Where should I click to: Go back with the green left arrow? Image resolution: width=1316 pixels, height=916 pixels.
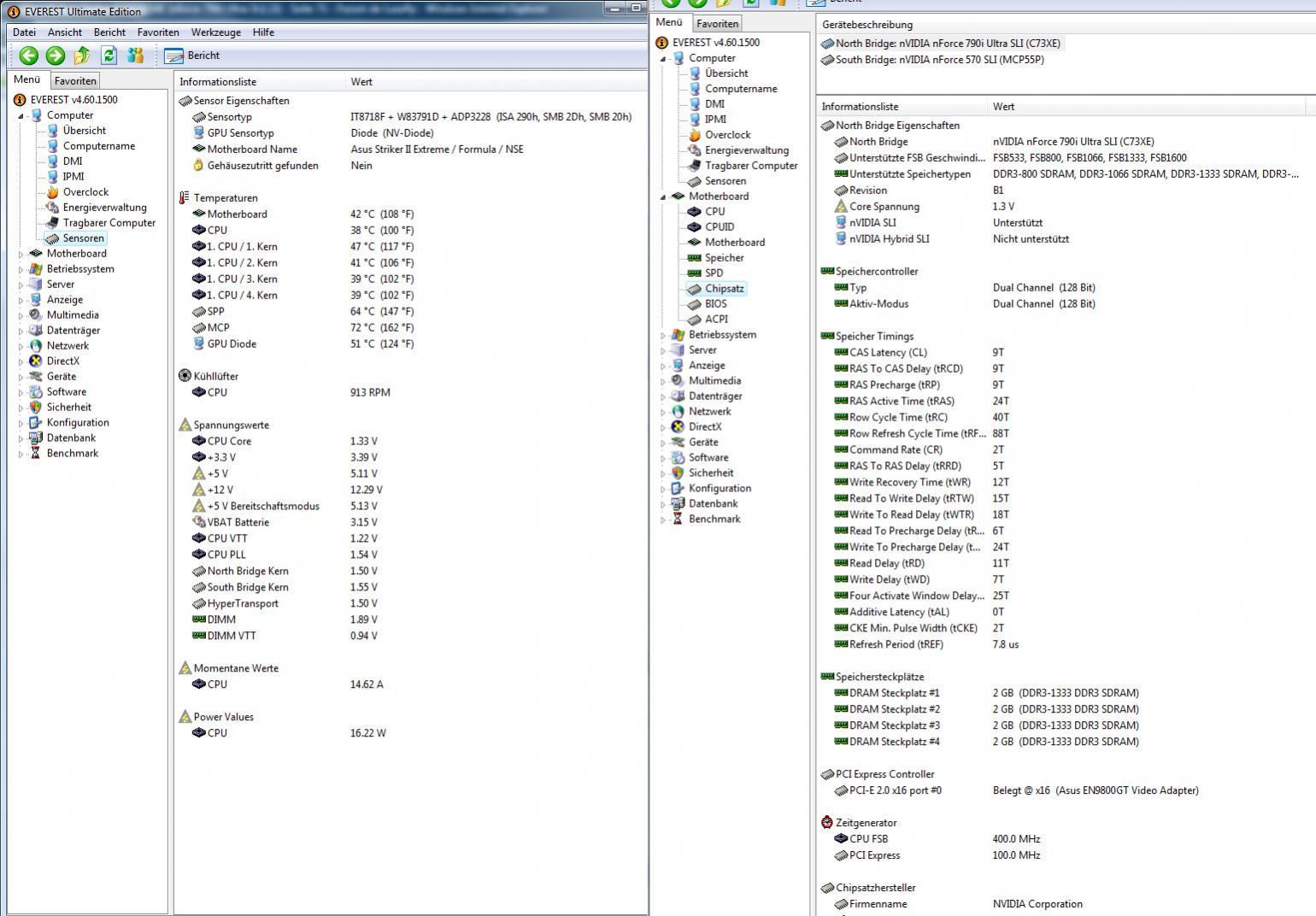[x=28, y=56]
